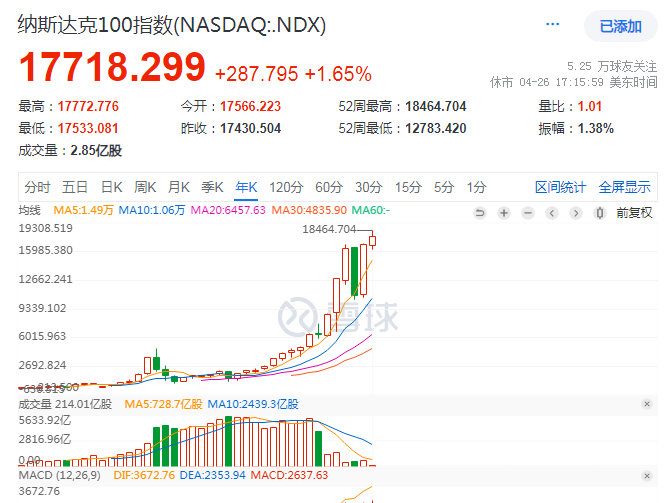This screenshot has height=503, width=671.
Task: Pan chart left with arrow icon
Action: click(552, 213)
